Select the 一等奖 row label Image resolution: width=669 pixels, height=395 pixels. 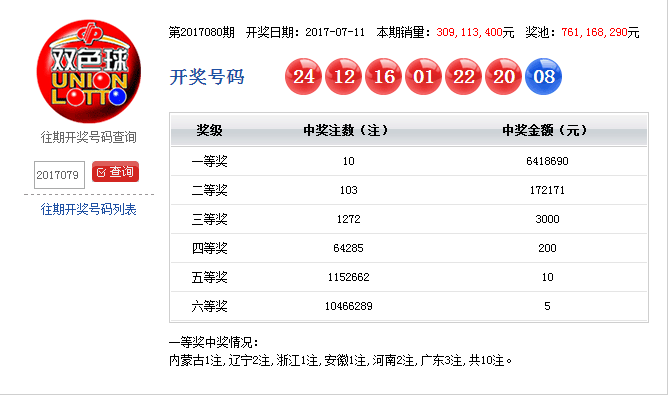pos(209,161)
